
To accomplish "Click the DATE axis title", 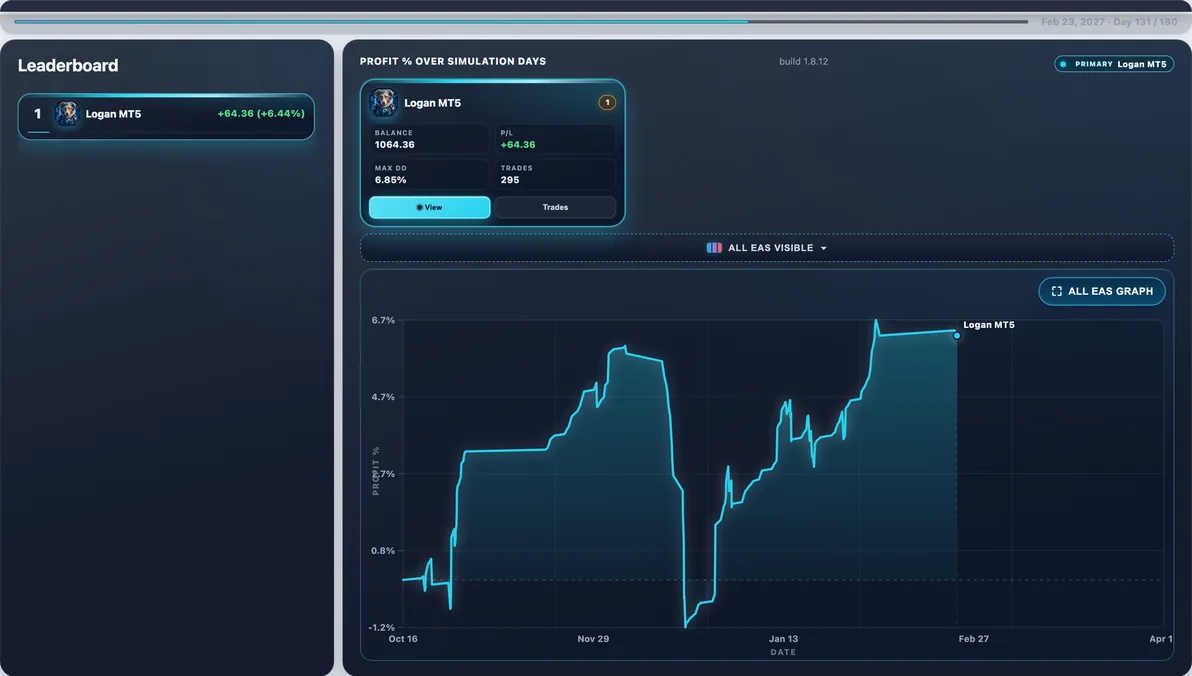I will click(x=783, y=652).
